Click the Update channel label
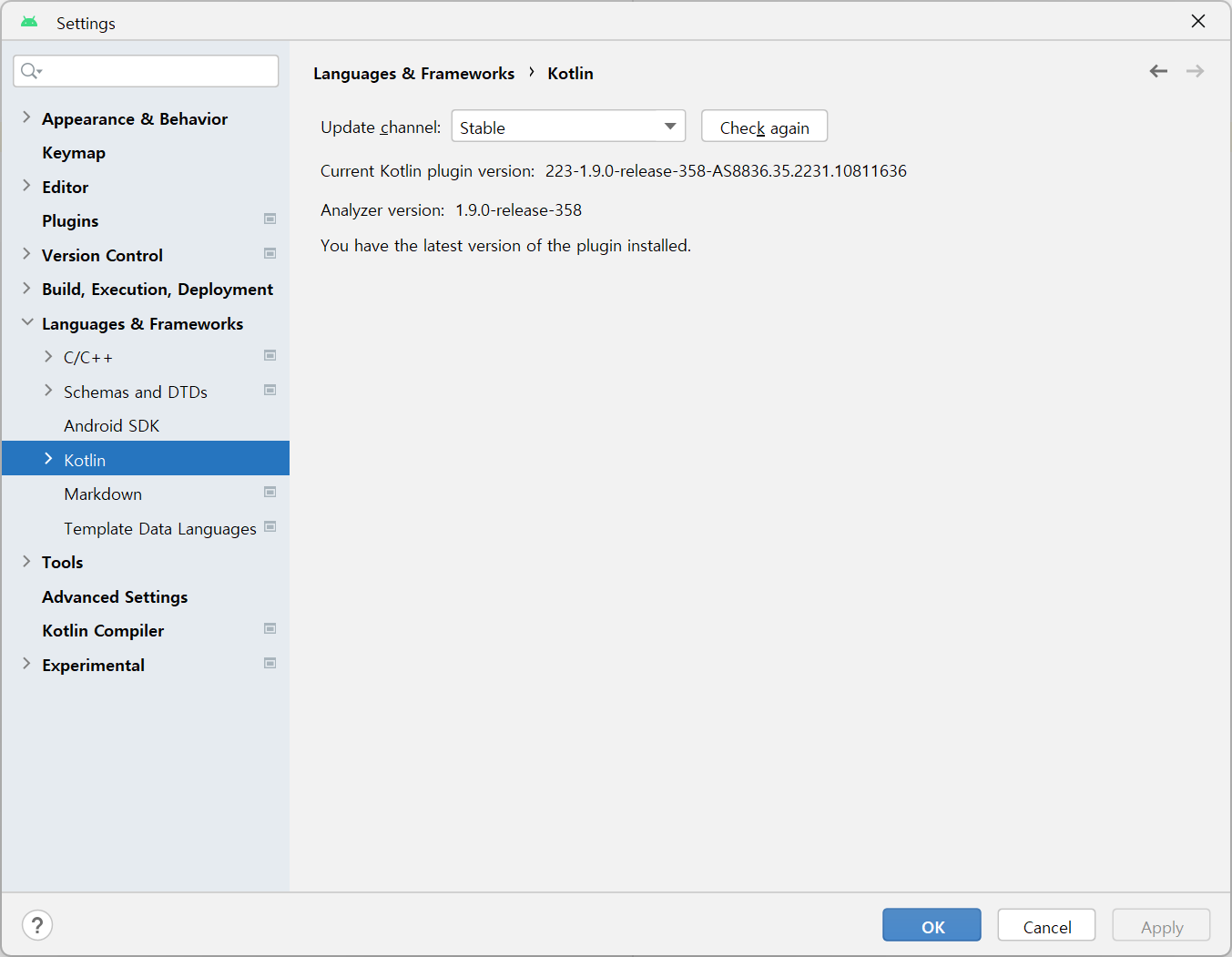Viewport: 1232px width, 957px height. click(x=381, y=127)
